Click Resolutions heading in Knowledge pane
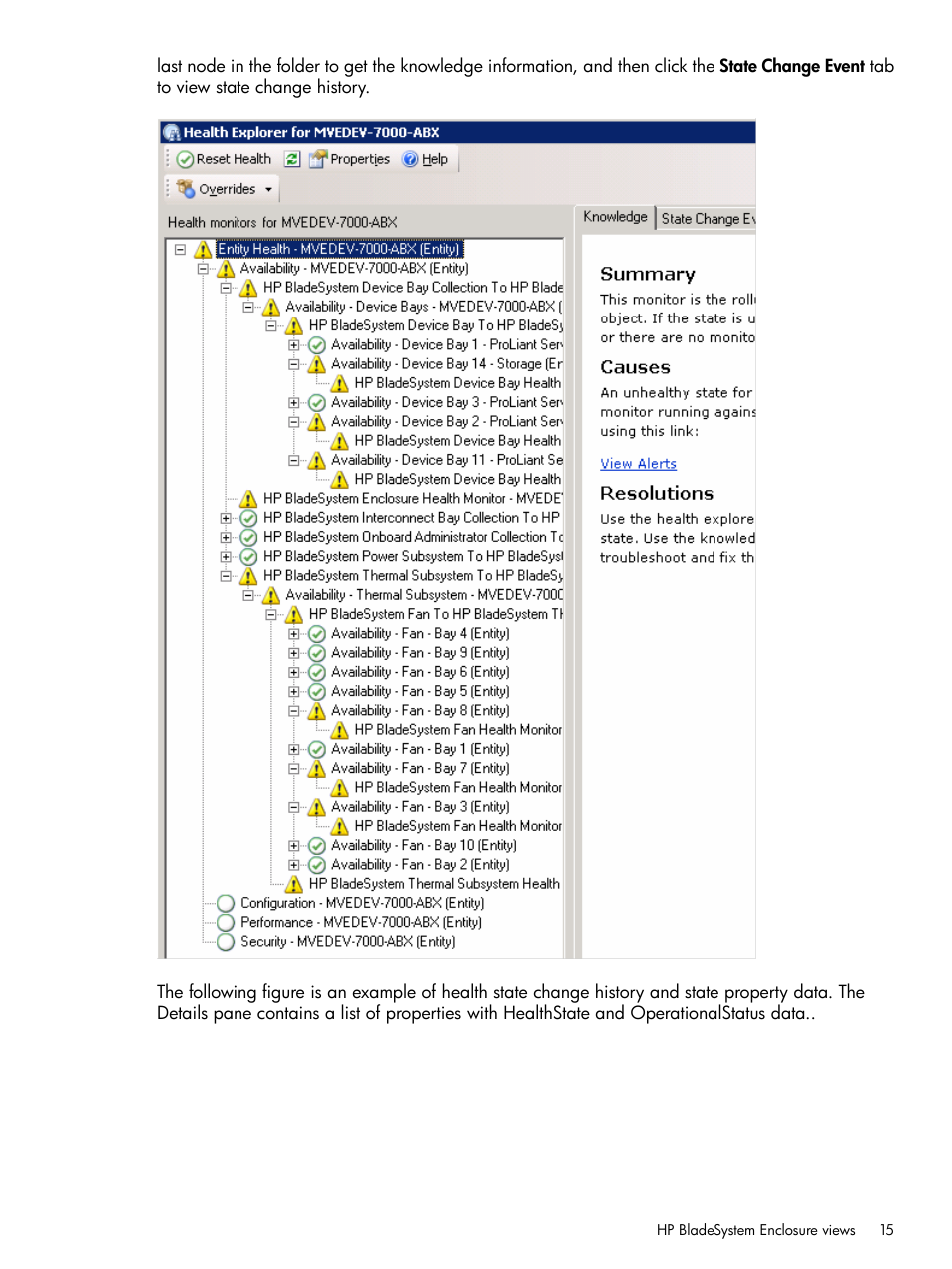952x1269 pixels. [x=657, y=493]
